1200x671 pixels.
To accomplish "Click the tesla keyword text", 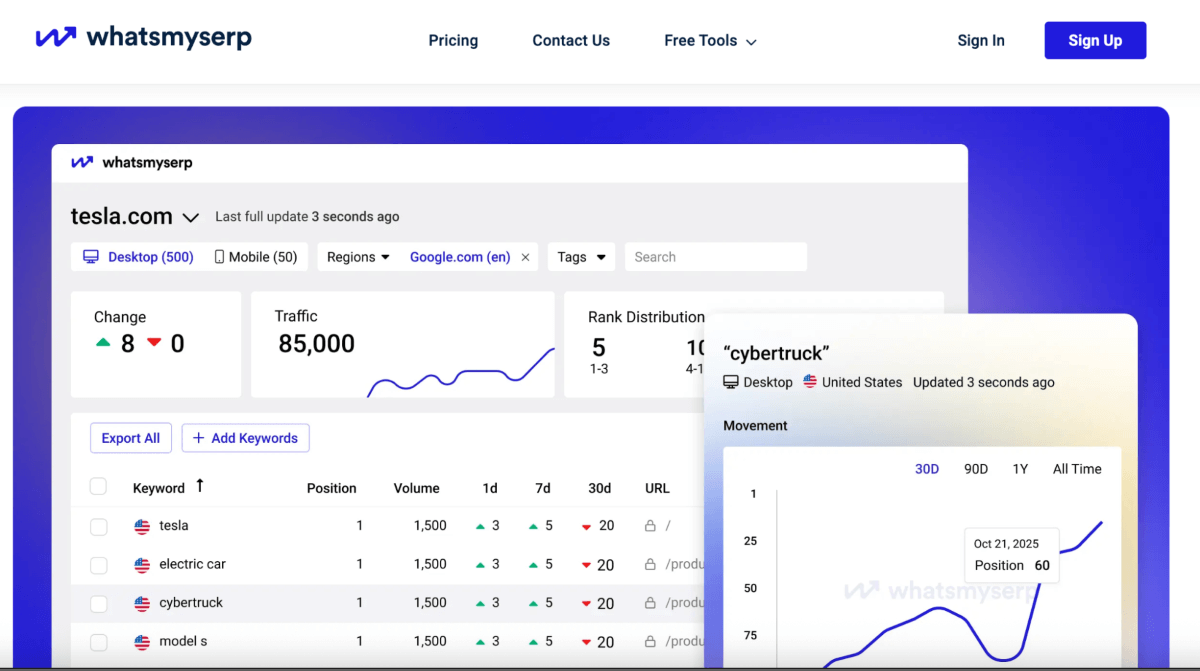I will (x=174, y=526).
